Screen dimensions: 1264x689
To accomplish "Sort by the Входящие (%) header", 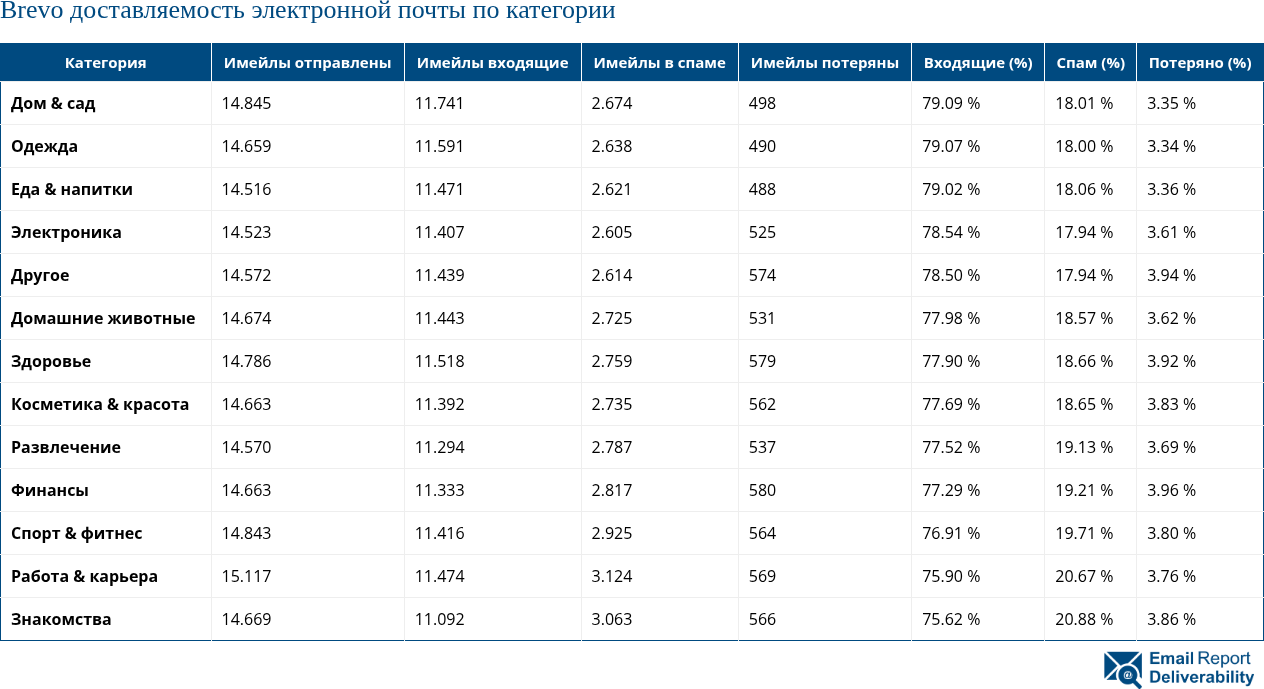I will tap(977, 63).
